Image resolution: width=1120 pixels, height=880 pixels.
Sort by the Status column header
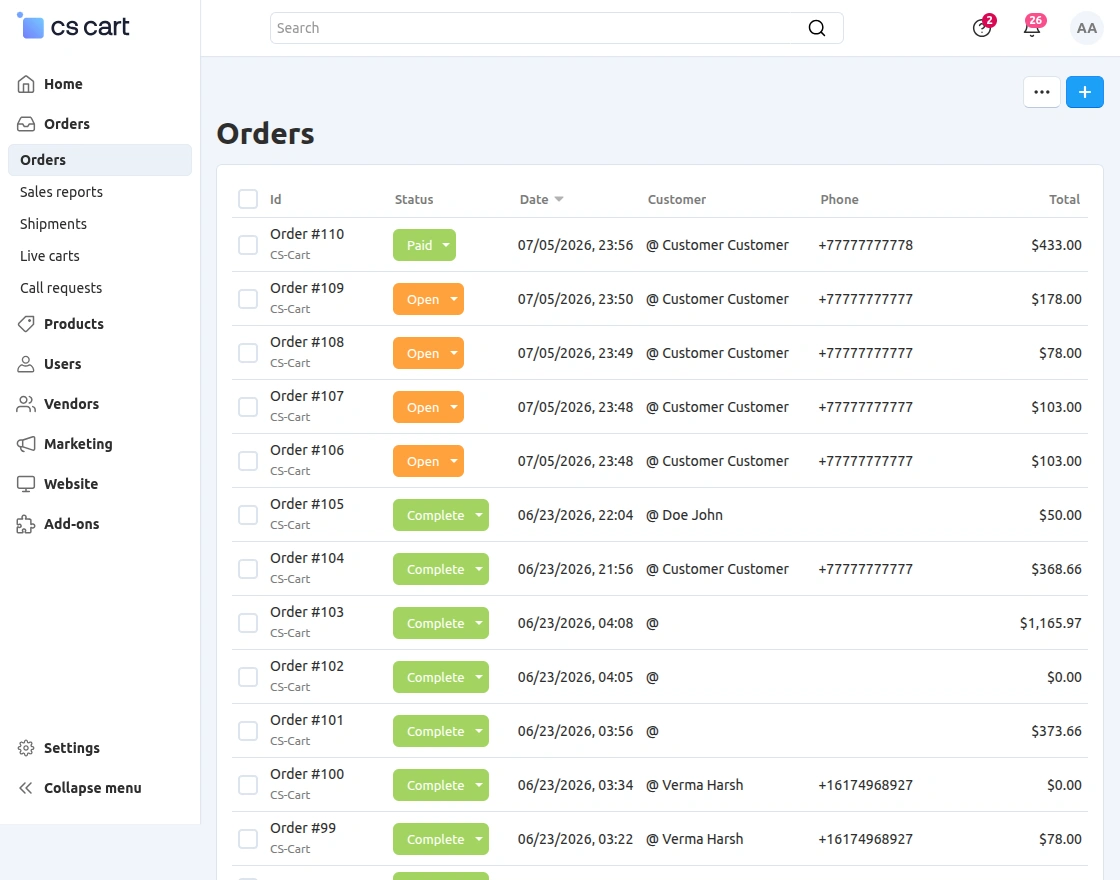pyautogui.click(x=414, y=199)
